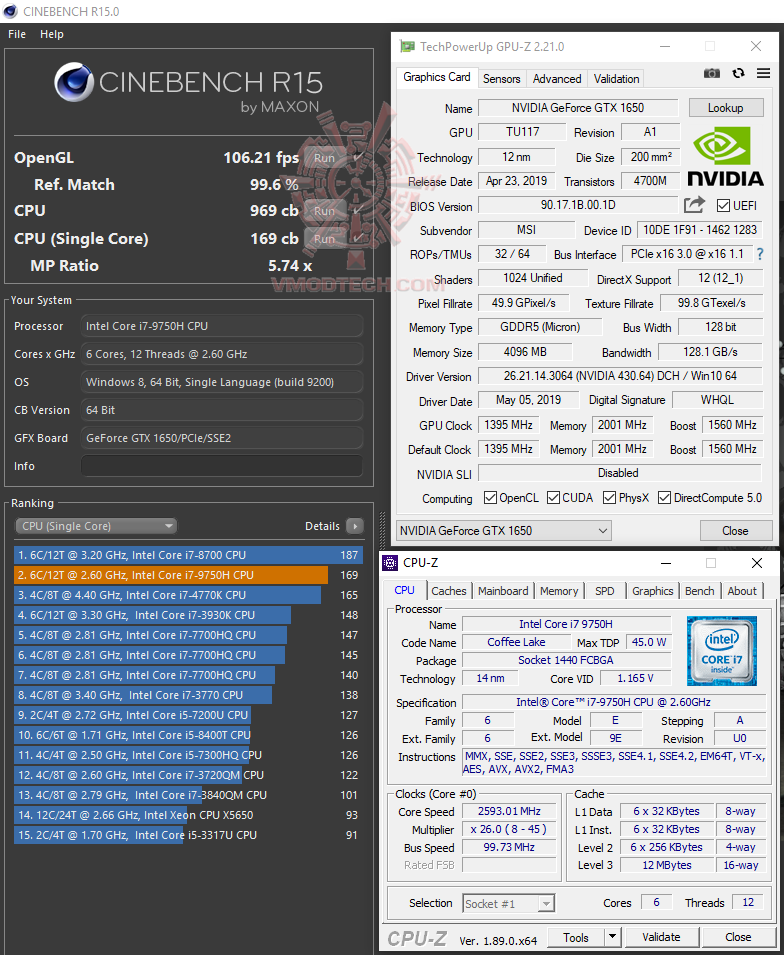The image size is (784, 955).
Task: Click the OpenGL checkmark icon
Action: click(358, 158)
